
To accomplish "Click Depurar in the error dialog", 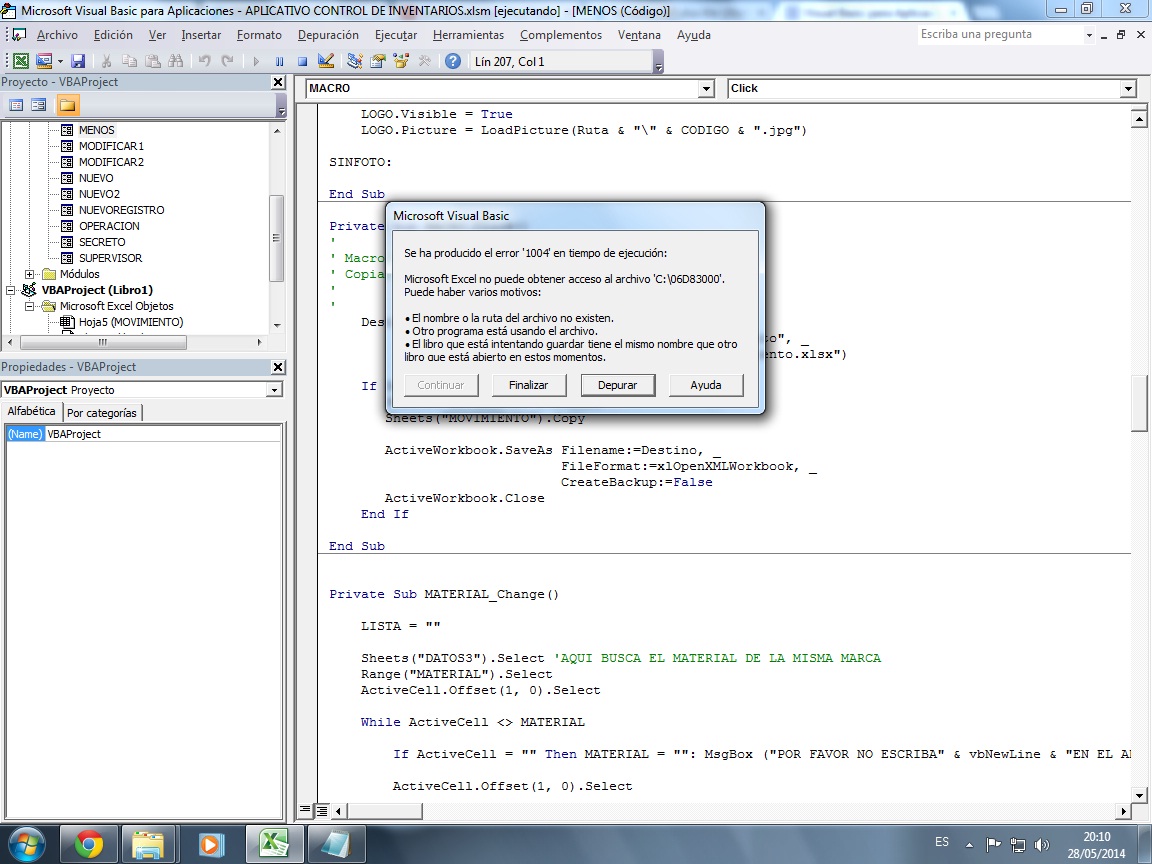I will [x=617, y=385].
